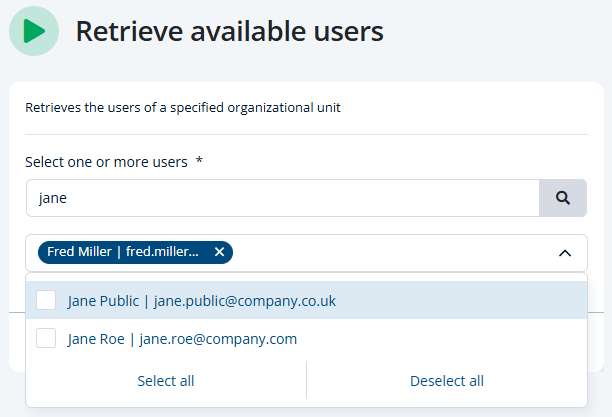Click the 'Retrieve available users' heading

(230, 31)
